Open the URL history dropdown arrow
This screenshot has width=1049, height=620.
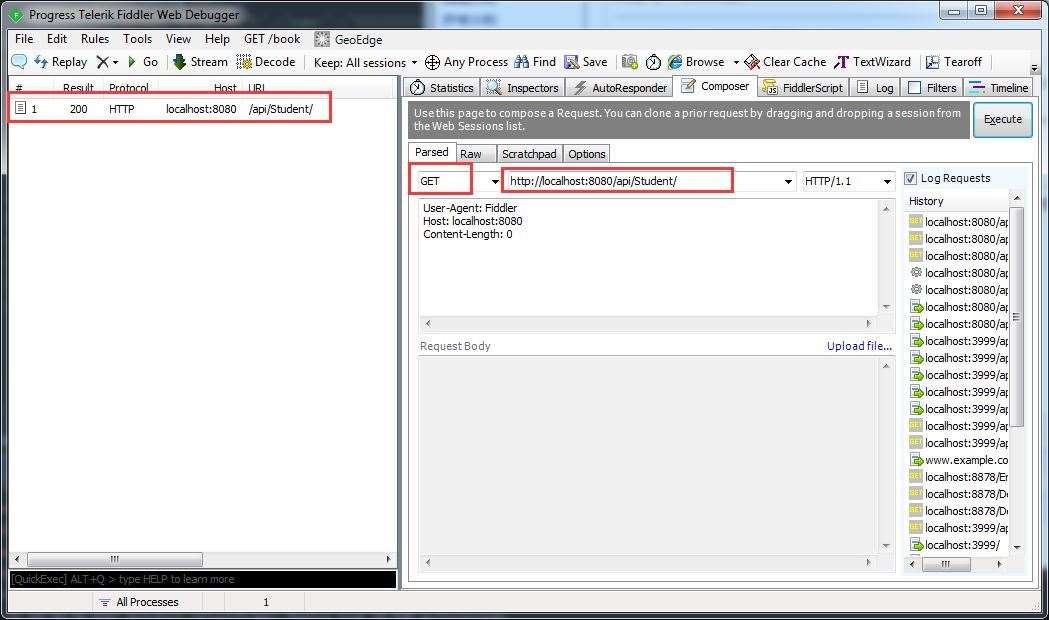788,181
